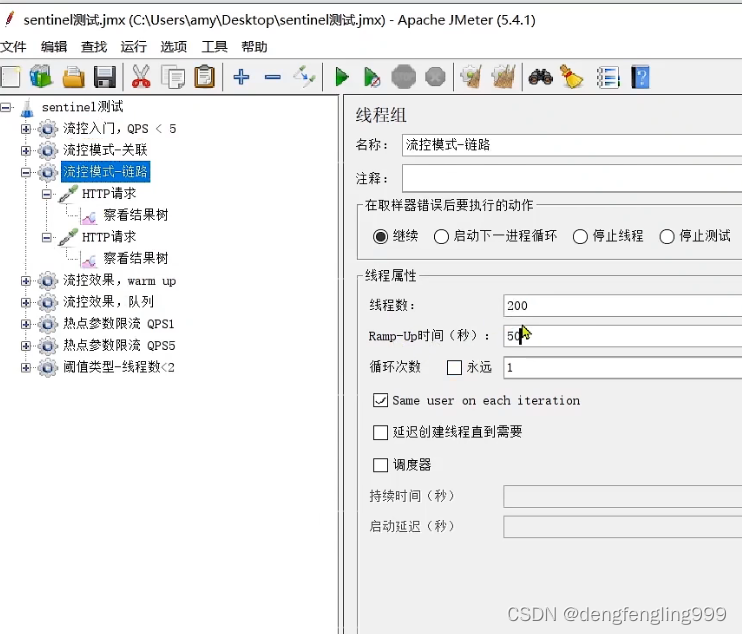Screen dimensions: 742x634
Task: Click the Clear results broom icon
Action: pyautogui.click(x=471, y=77)
